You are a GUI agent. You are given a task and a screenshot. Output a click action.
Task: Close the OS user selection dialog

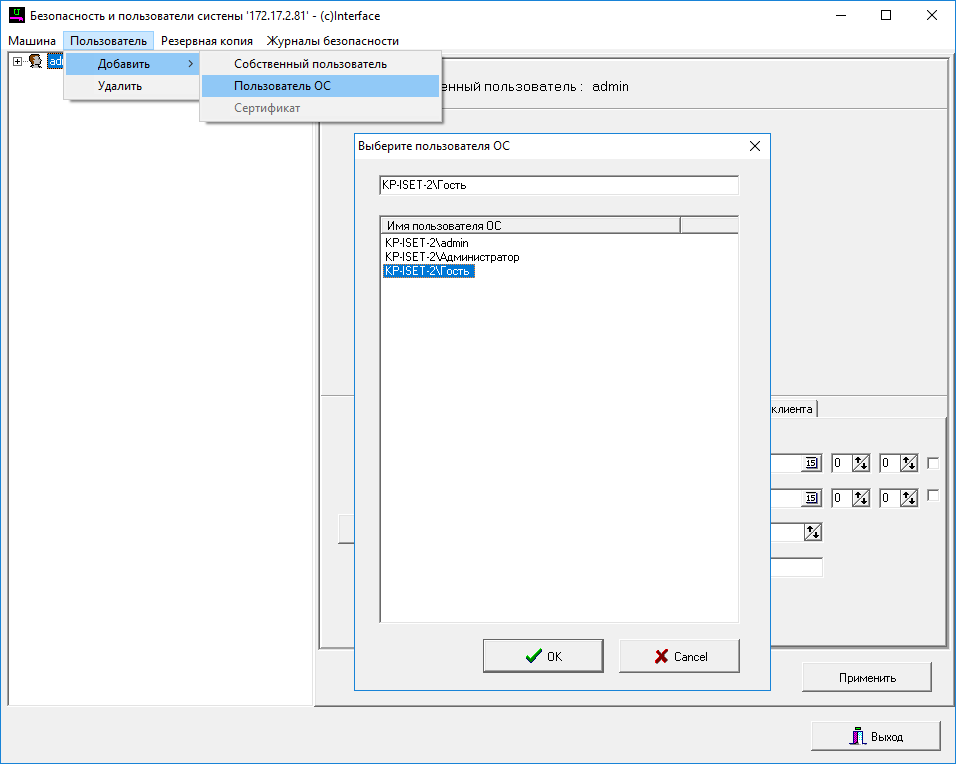point(755,146)
